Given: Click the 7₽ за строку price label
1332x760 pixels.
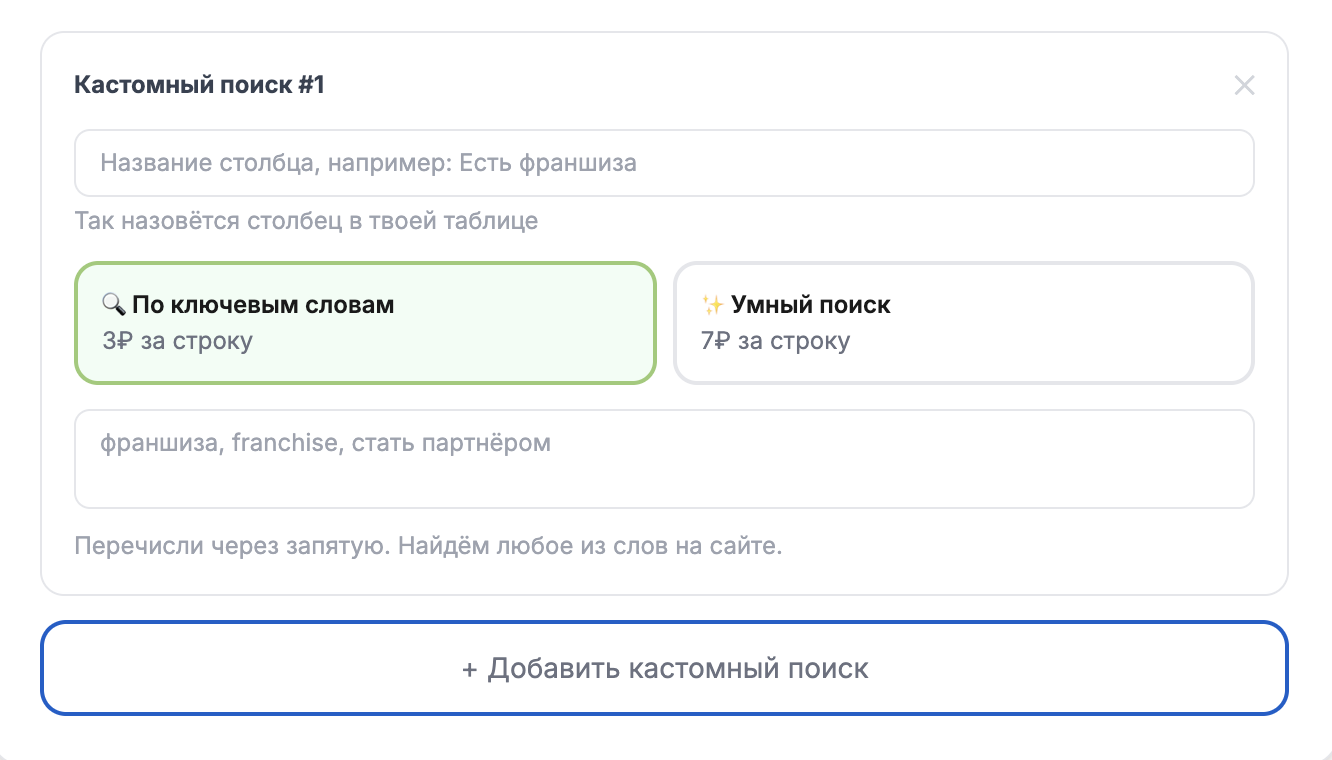Looking at the screenshot, I should coord(778,341).
